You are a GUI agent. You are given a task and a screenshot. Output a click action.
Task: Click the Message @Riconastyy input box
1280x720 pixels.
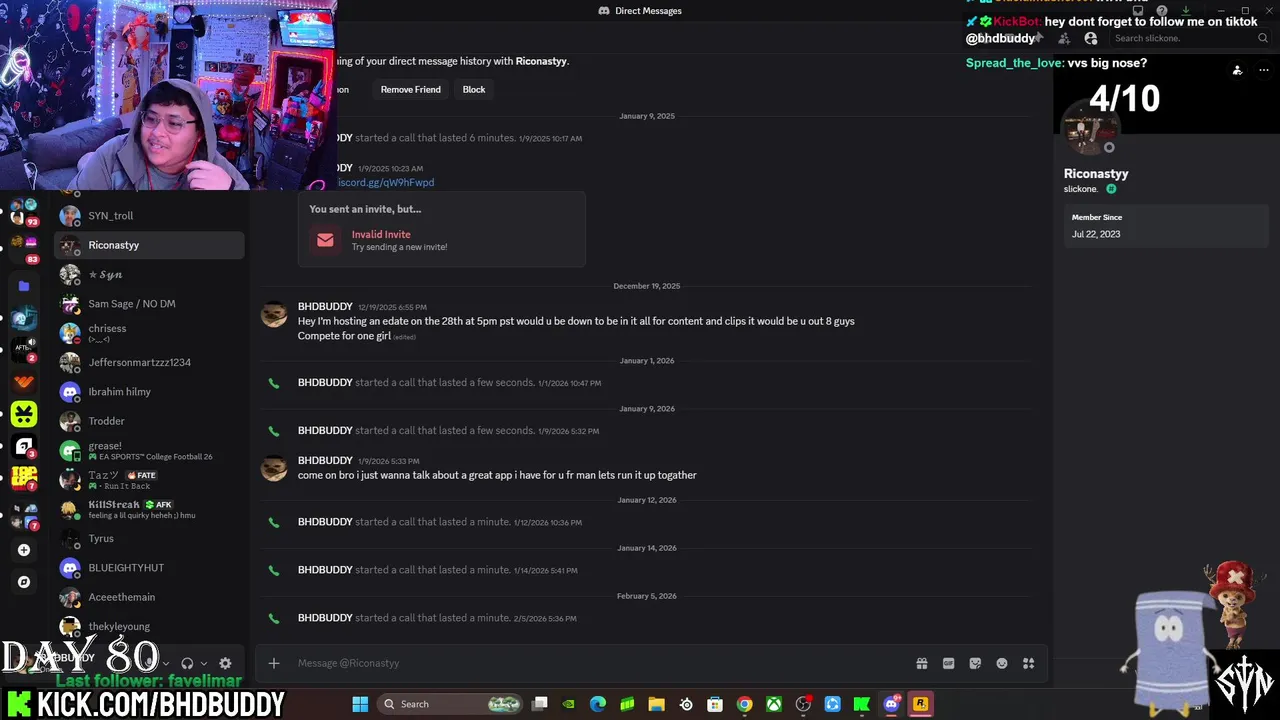[x=600, y=663]
